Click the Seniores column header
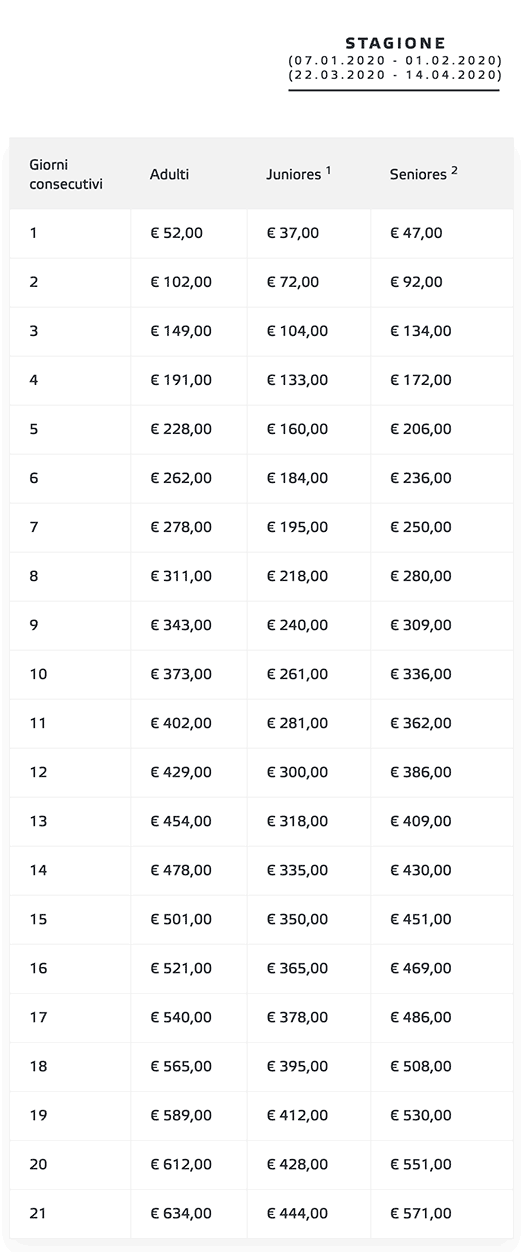Image resolution: width=524 pixels, height=1252 pixels. click(418, 174)
